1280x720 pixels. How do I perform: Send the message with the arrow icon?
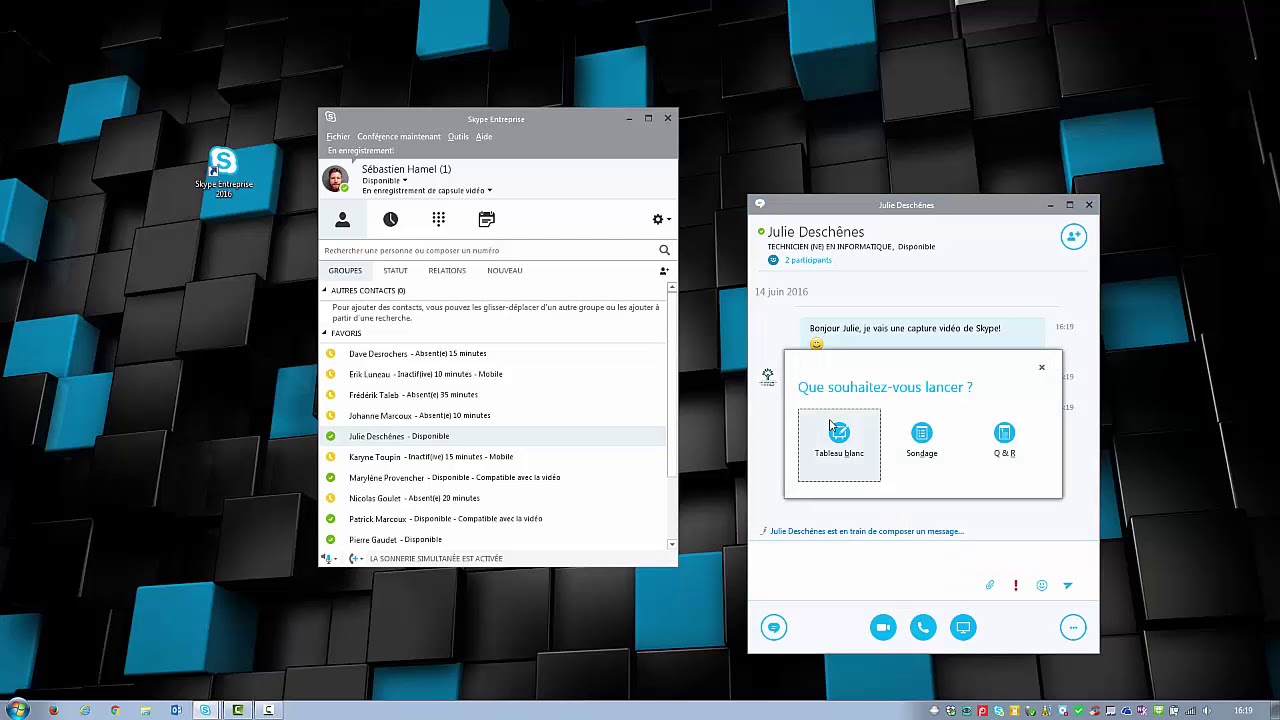(x=1067, y=585)
